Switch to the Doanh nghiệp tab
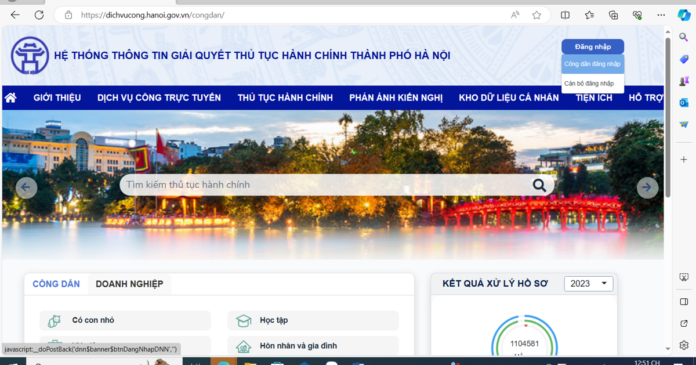 pos(129,284)
